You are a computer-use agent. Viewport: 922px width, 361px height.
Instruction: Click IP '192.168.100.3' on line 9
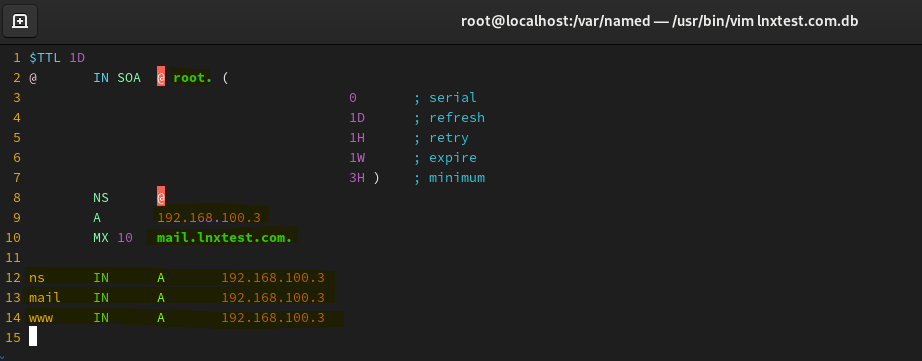tap(209, 218)
